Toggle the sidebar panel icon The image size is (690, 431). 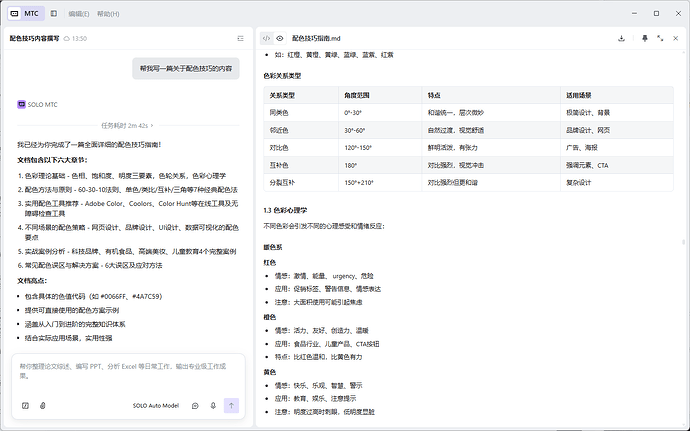pyautogui.click(x=54, y=14)
